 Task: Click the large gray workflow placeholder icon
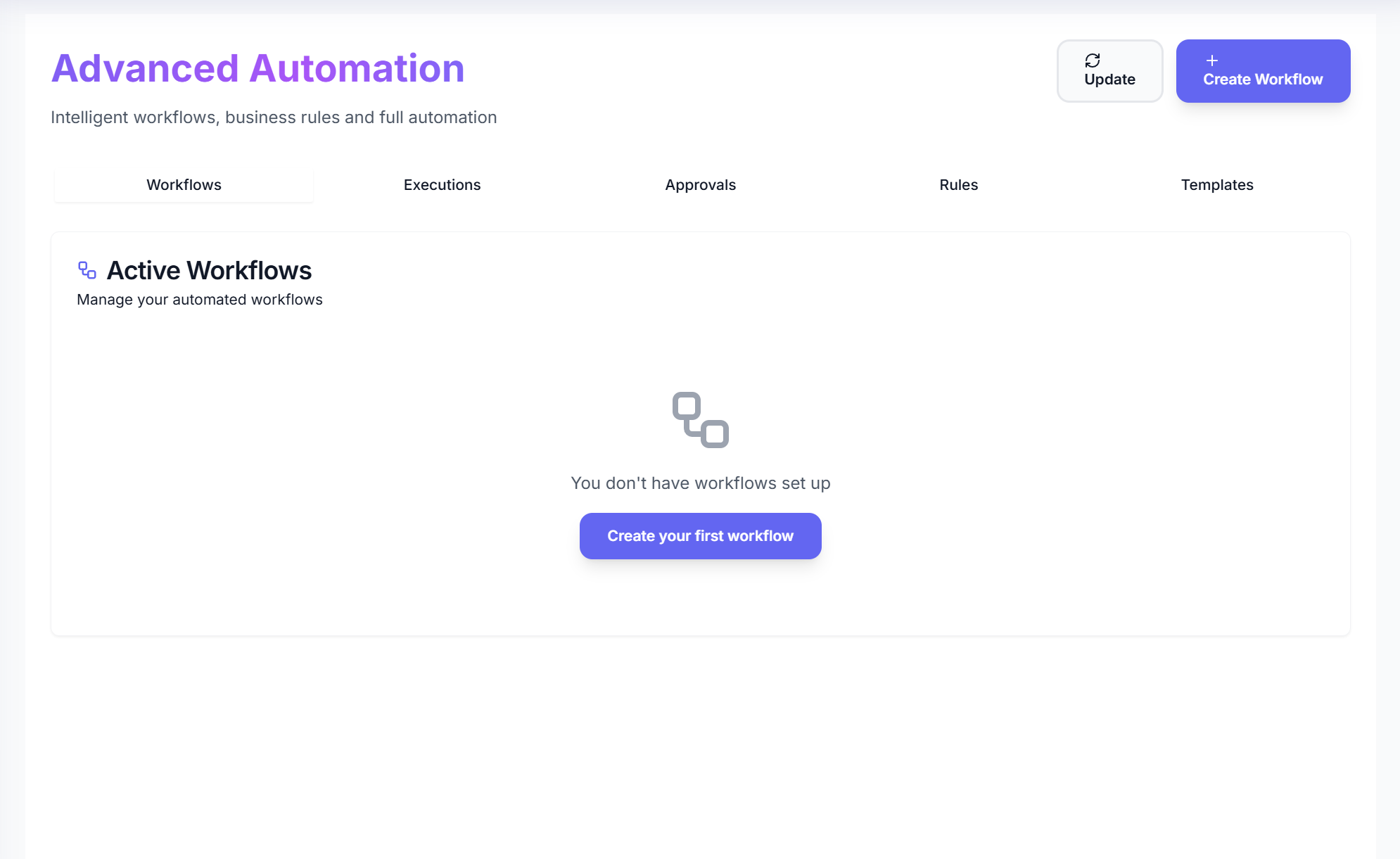pyautogui.click(x=700, y=420)
